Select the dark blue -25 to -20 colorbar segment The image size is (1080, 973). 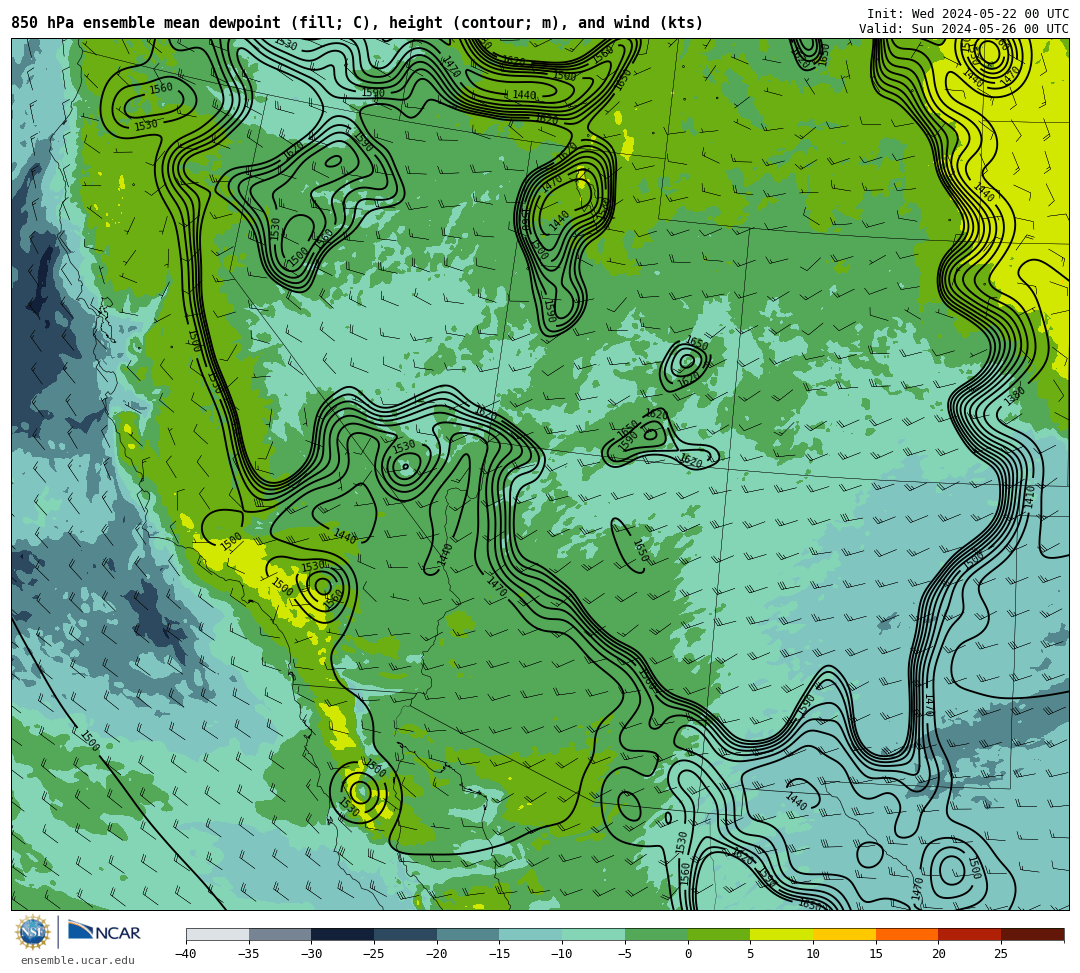[x=406, y=934]
